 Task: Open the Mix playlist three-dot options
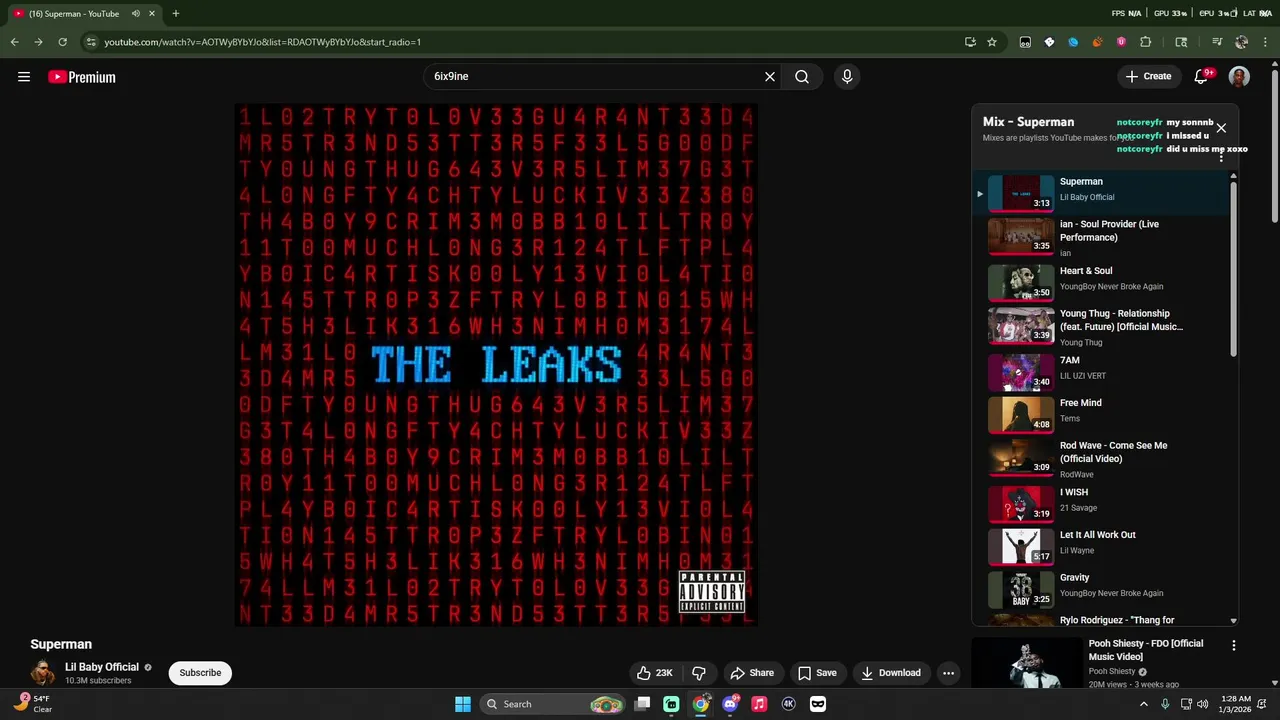(x=1221, y=157)
